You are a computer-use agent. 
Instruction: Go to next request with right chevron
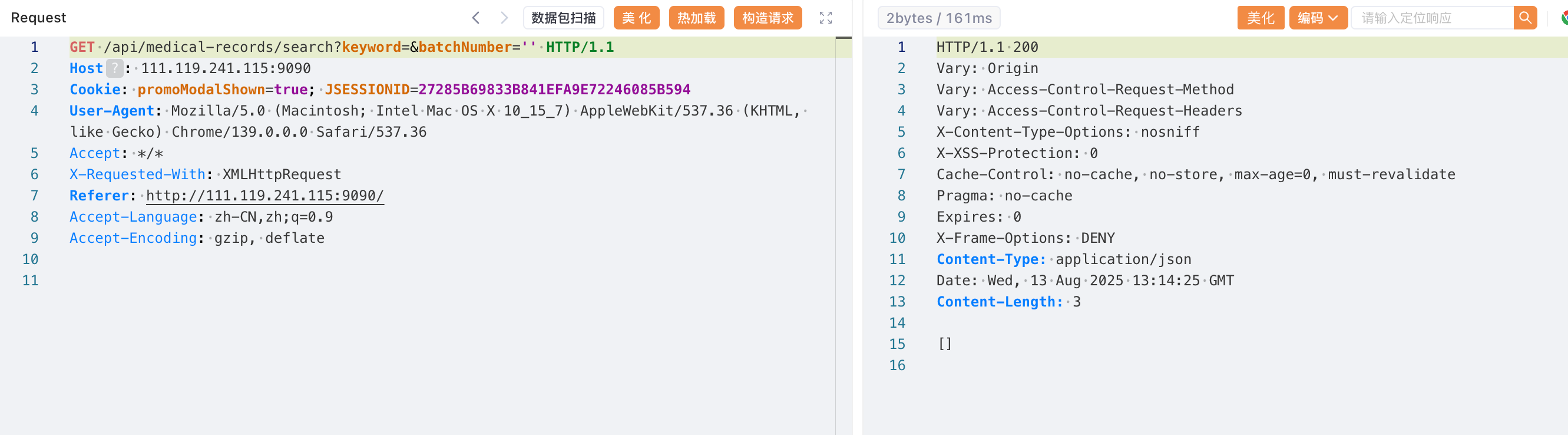click(x=504, y=18)
